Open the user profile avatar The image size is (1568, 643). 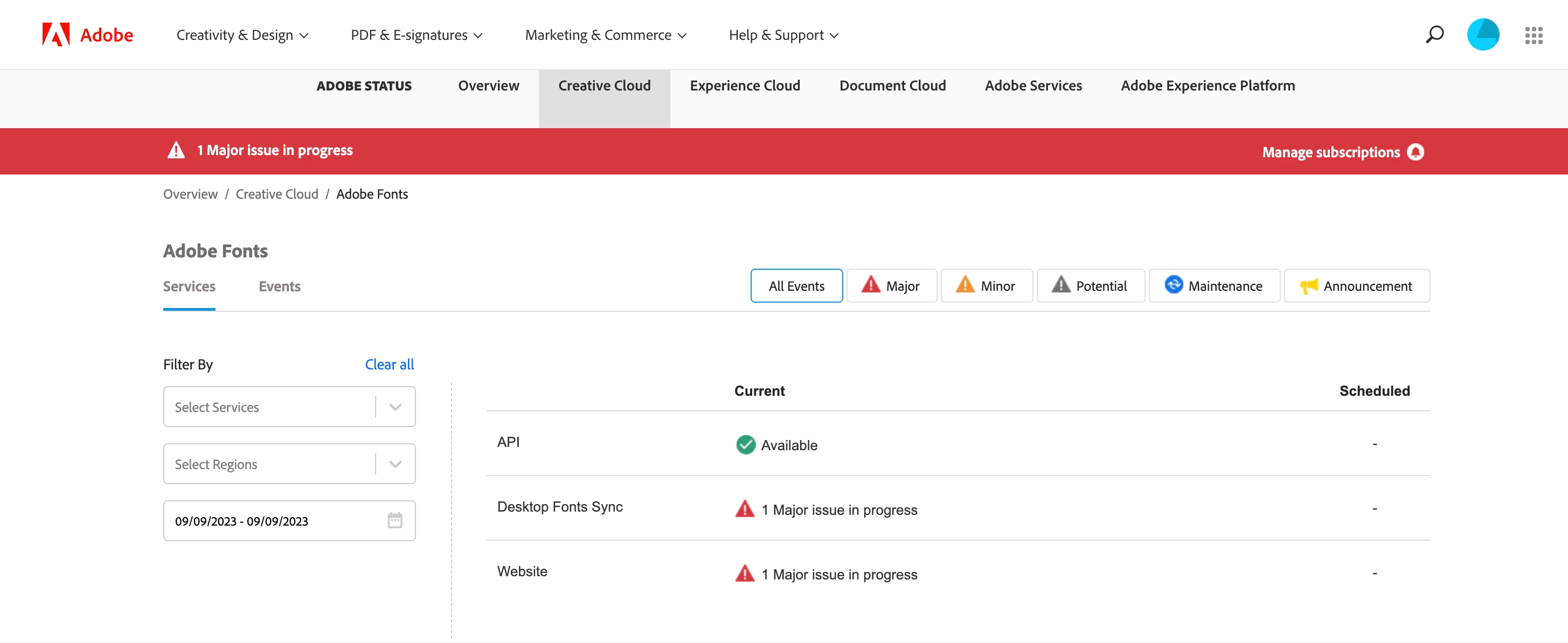click(1482, 34)
